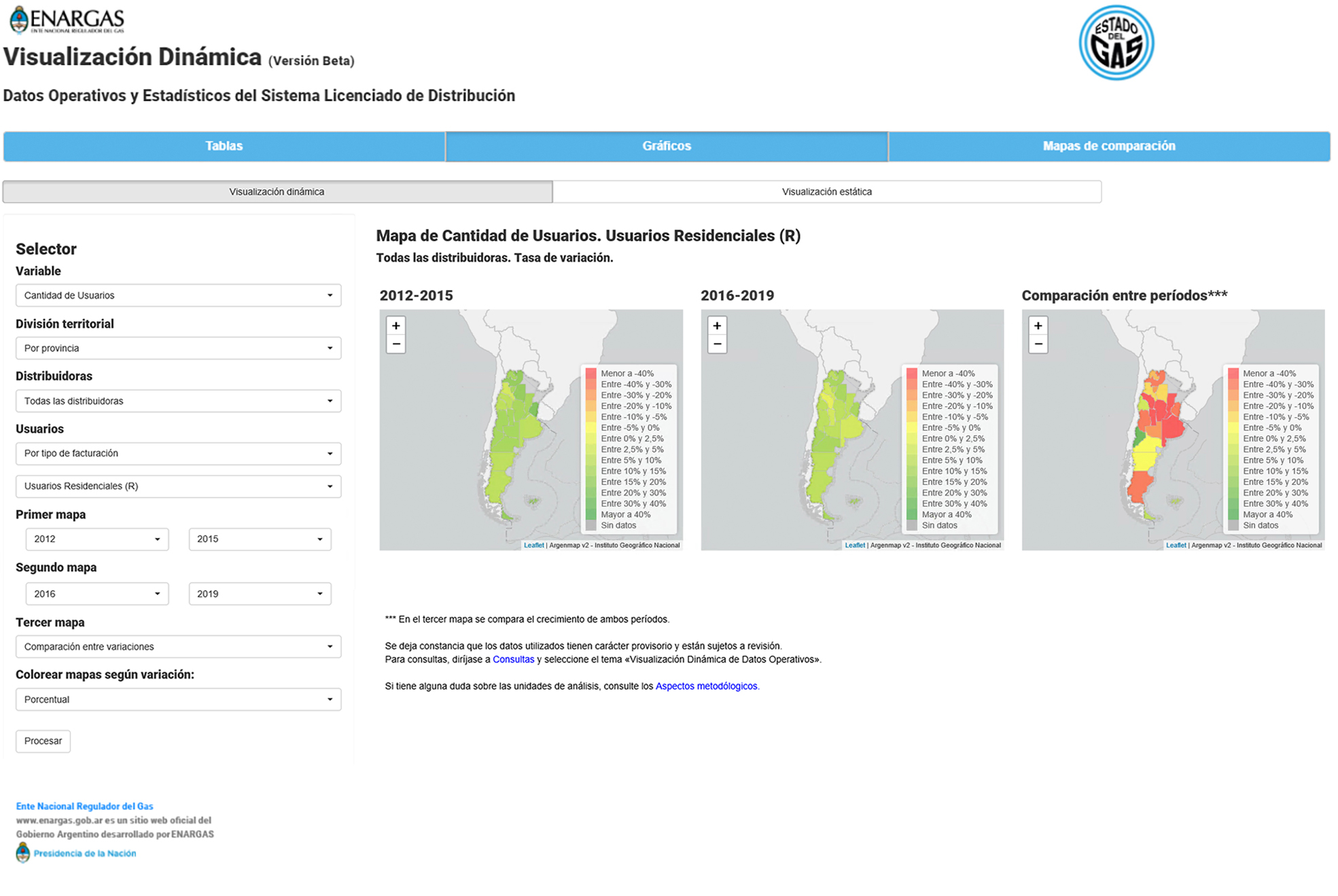Zoom out on the Comparación entre períodos map
Image resolution: width=1338 pixels, height=896 pixels.
1038,344
